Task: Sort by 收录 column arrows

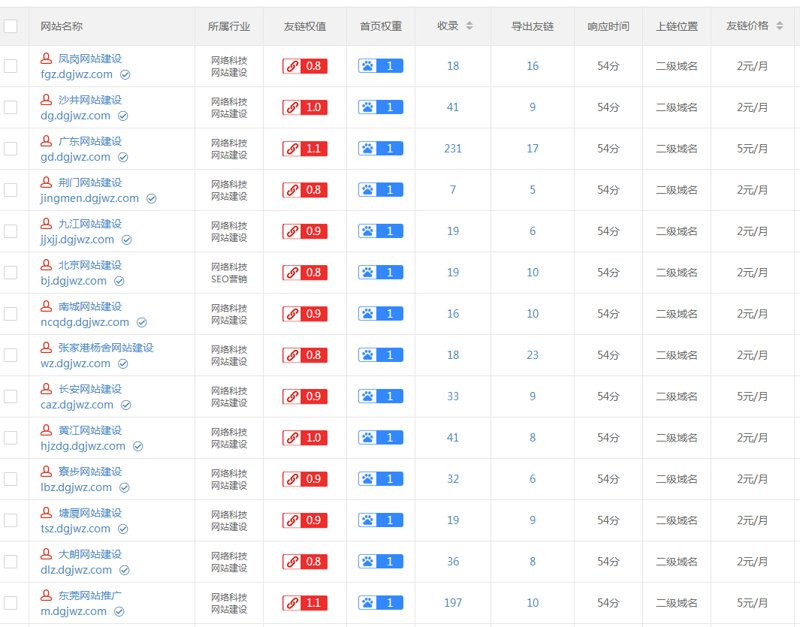Action: coord(470,26)
